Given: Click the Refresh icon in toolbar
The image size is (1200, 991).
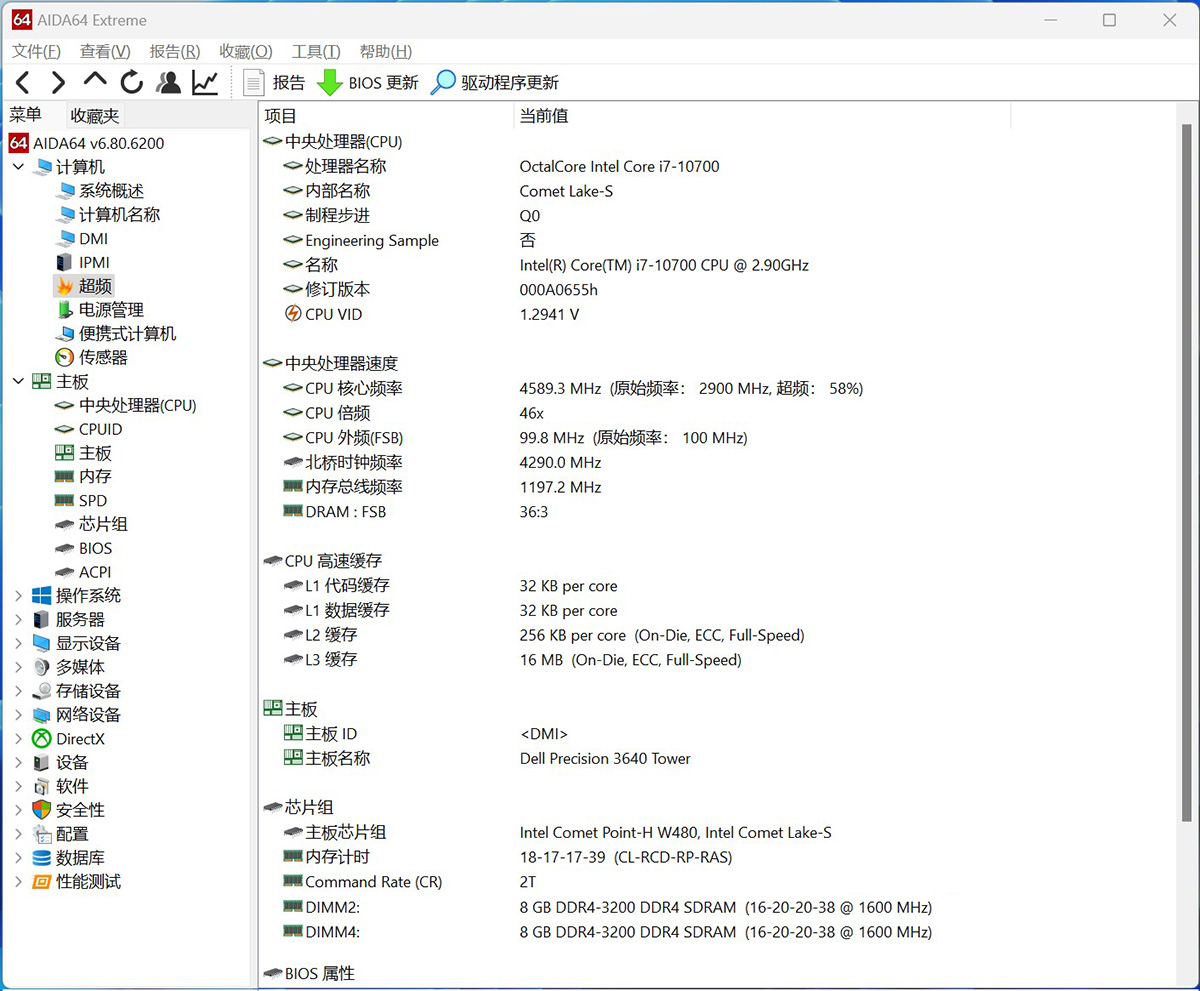Looking at the screenshot, I should coord(132,83).
